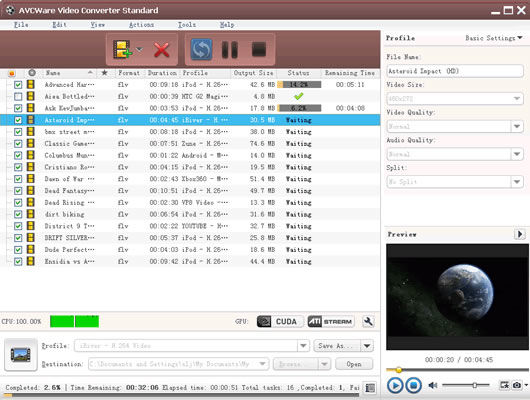Click the film icon of Ensidia vs A row
The image size is (530, 400).
[31, 261]
